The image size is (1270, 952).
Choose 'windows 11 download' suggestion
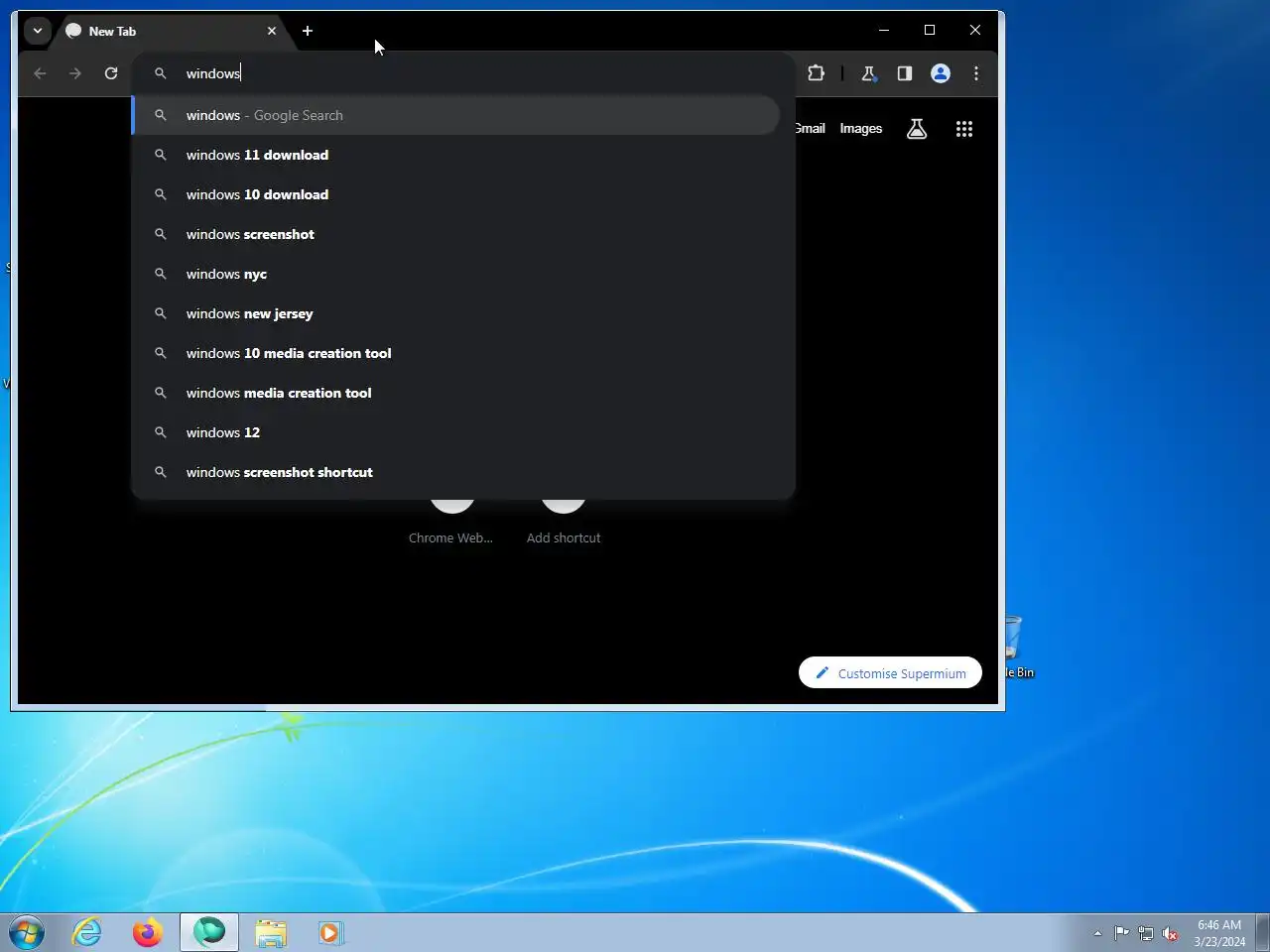[456, 155]
